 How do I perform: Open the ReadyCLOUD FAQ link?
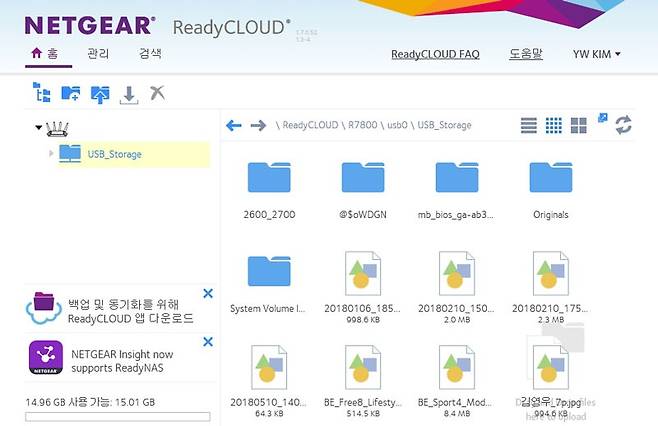click(435, 54)
